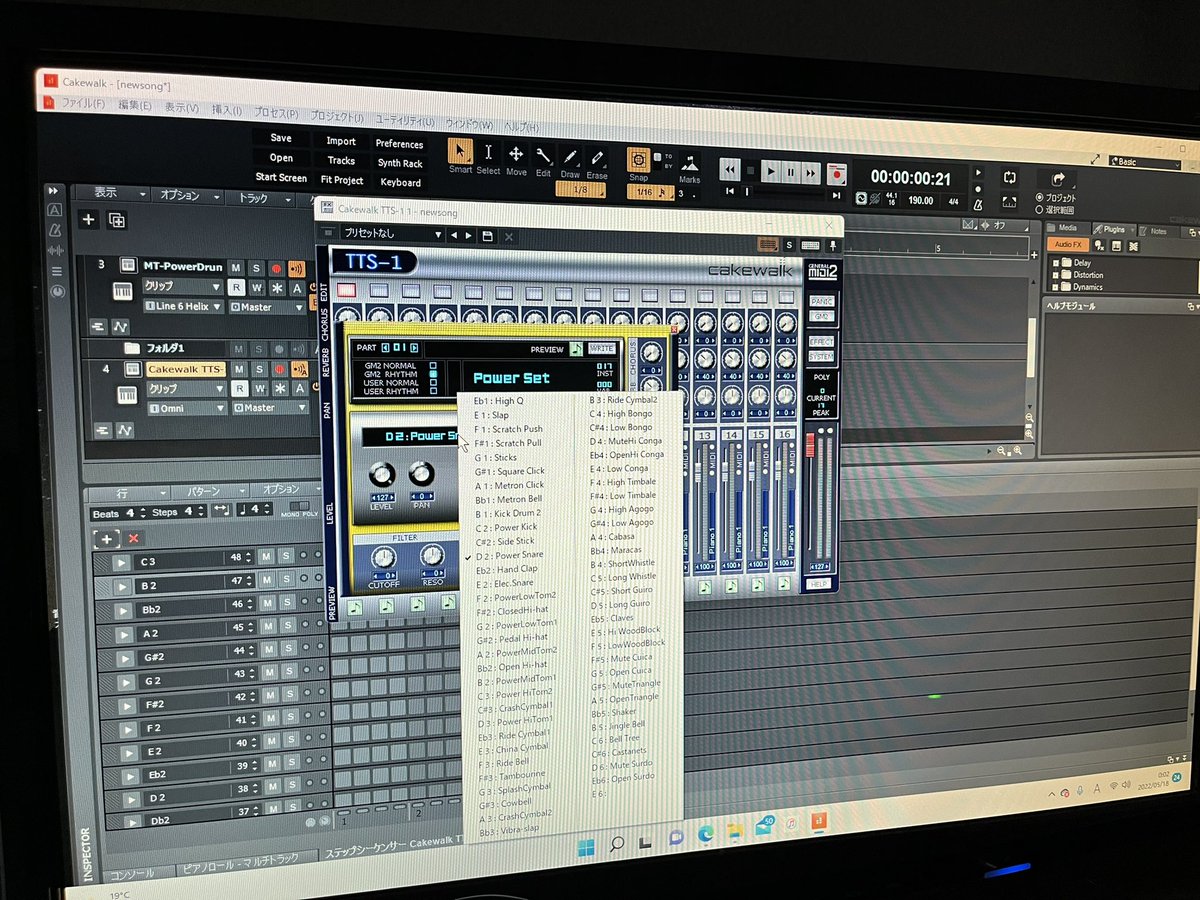Switch to the Plugins browser tab
This screenshot has height=900, width=1200.
[x=1114, y=229]
